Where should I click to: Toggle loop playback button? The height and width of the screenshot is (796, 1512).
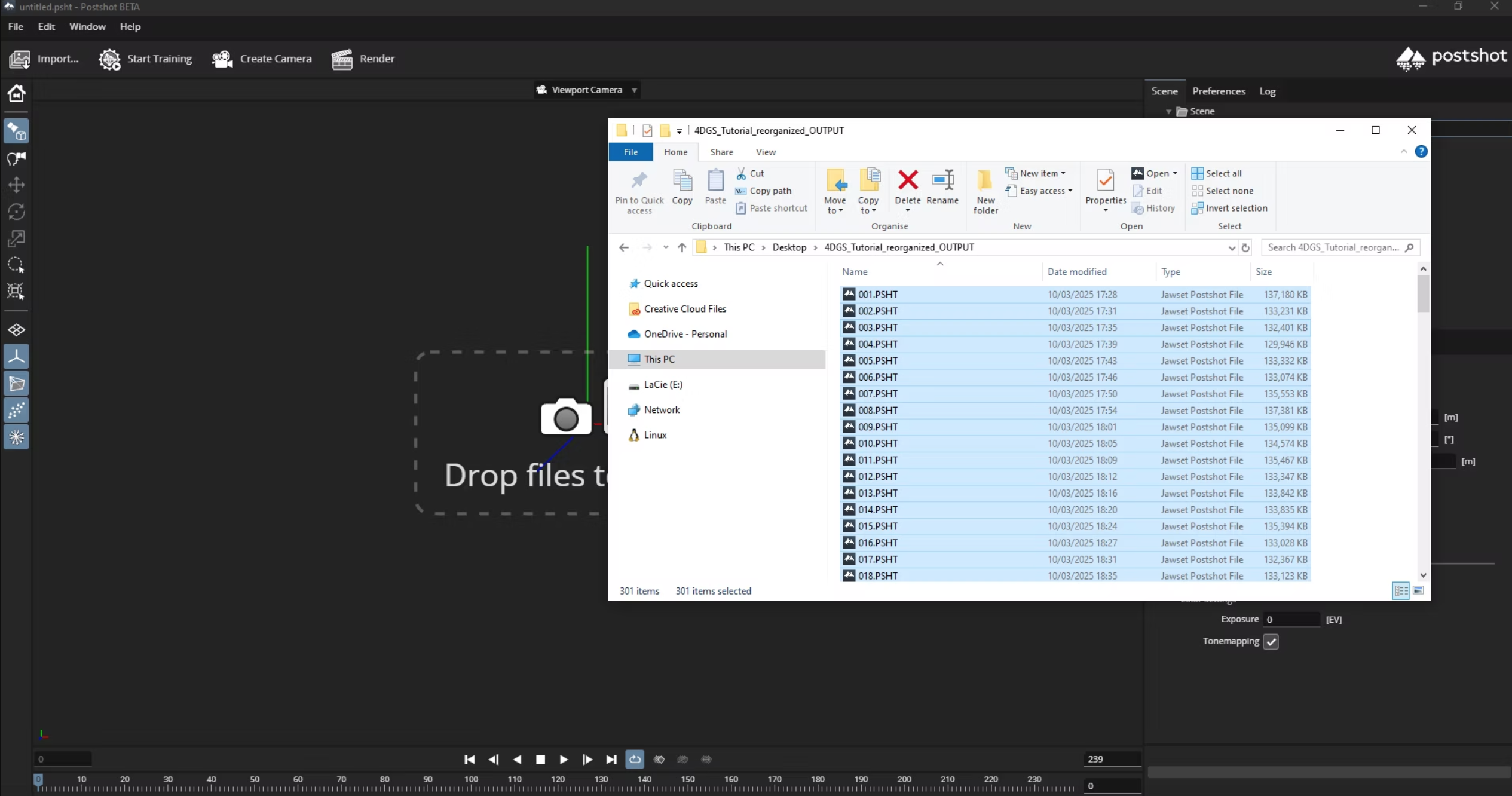[x=635, y=759]
